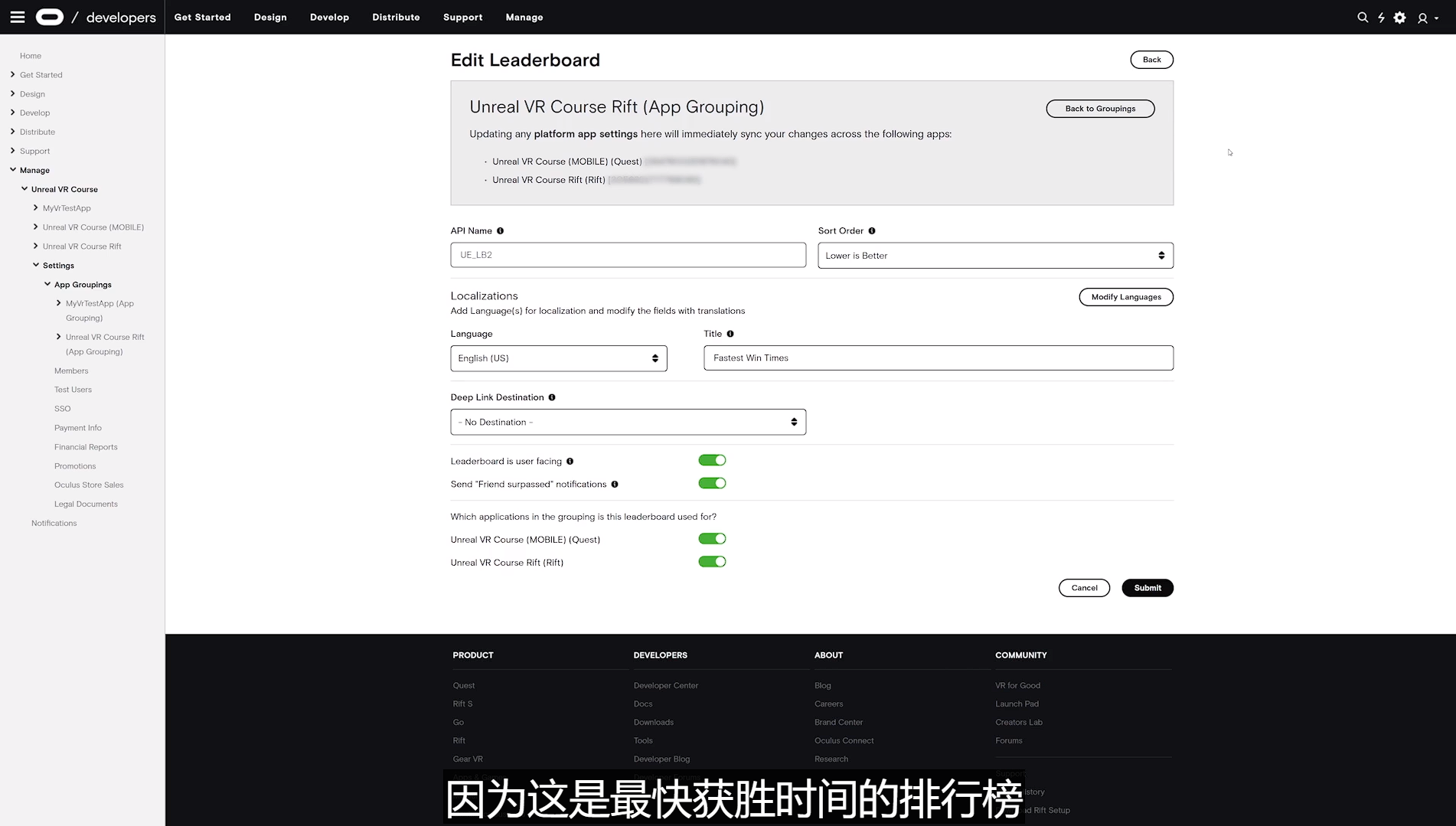
Task: Open Support in top navigation
Action: (x=462, y=17)
